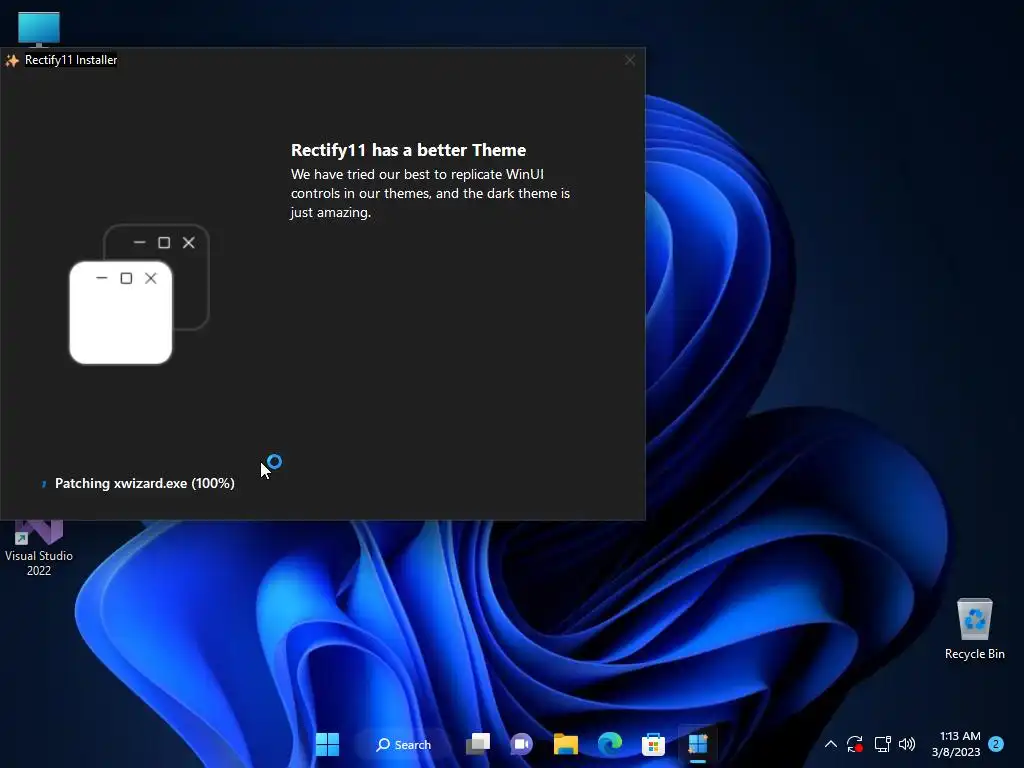Open the Windows Start menu

click(x=327, y=744)
